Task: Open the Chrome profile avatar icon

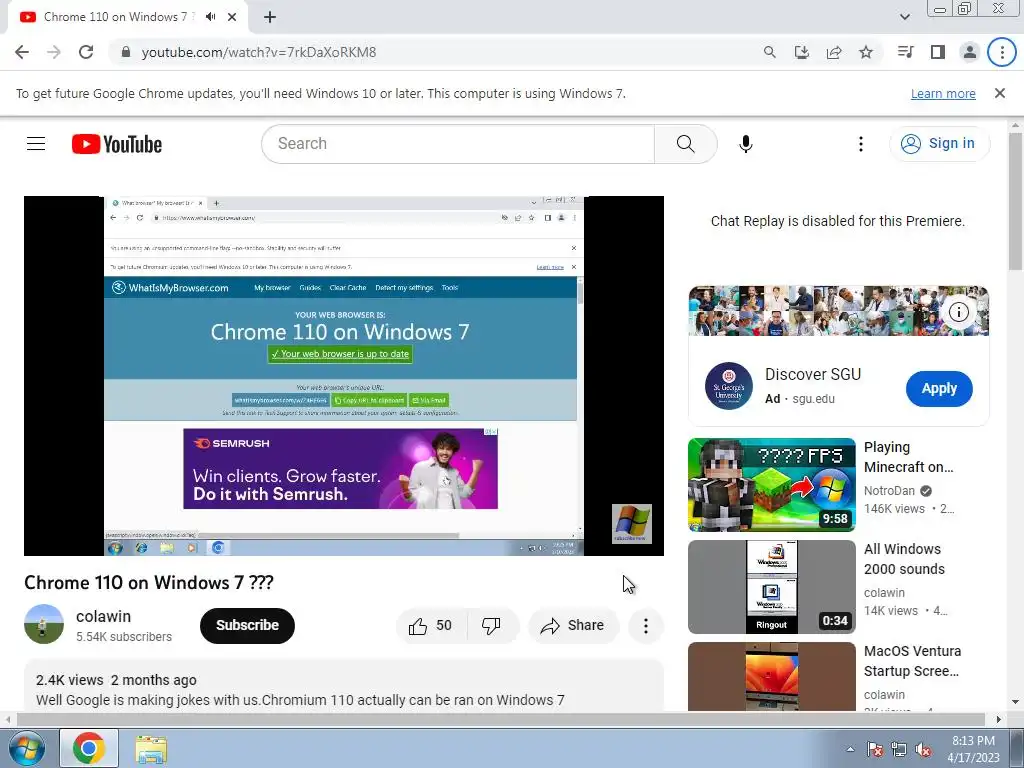Action: point(970,52)
